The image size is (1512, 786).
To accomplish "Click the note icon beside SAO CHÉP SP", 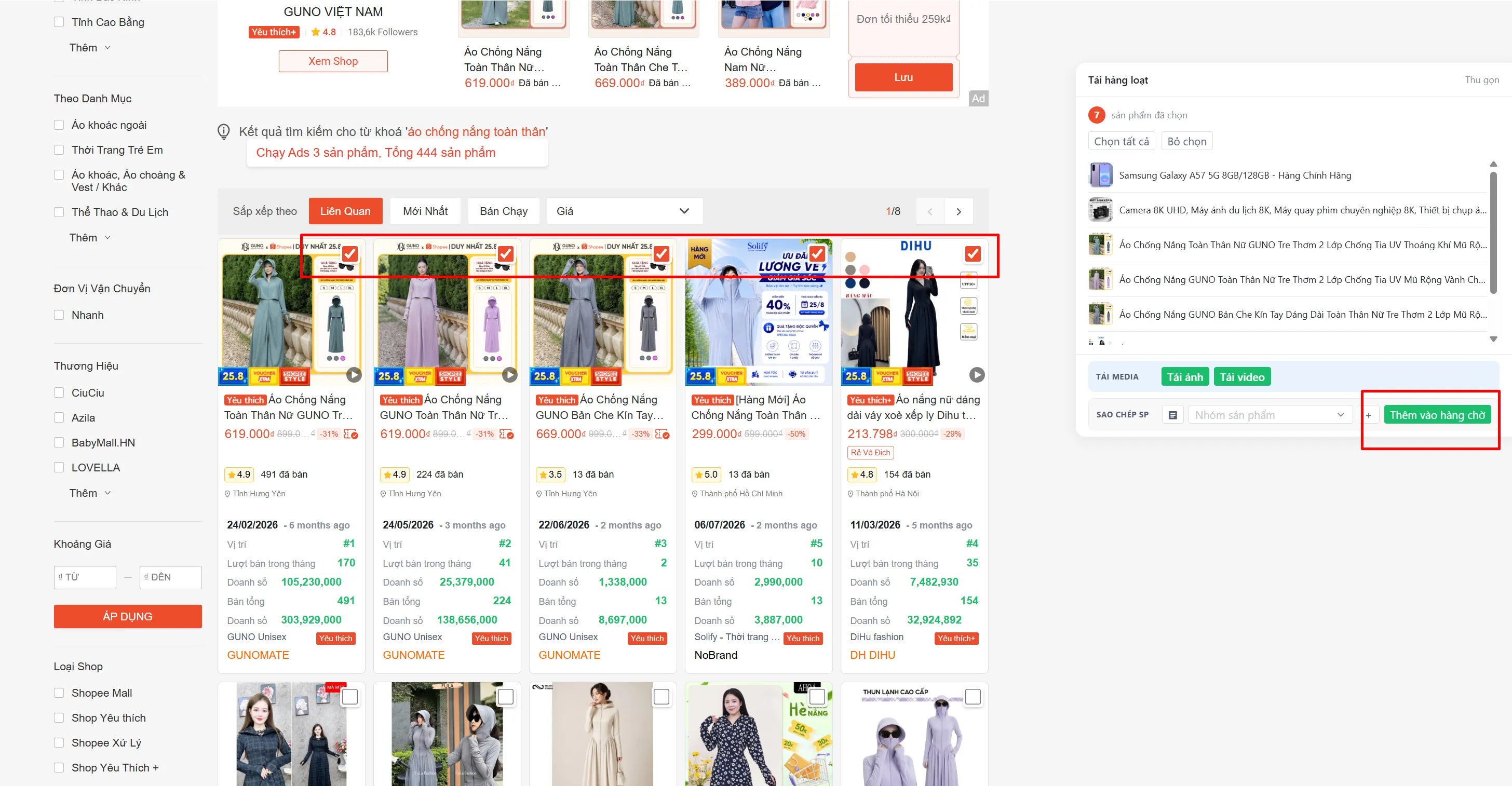I will 1173,415.
